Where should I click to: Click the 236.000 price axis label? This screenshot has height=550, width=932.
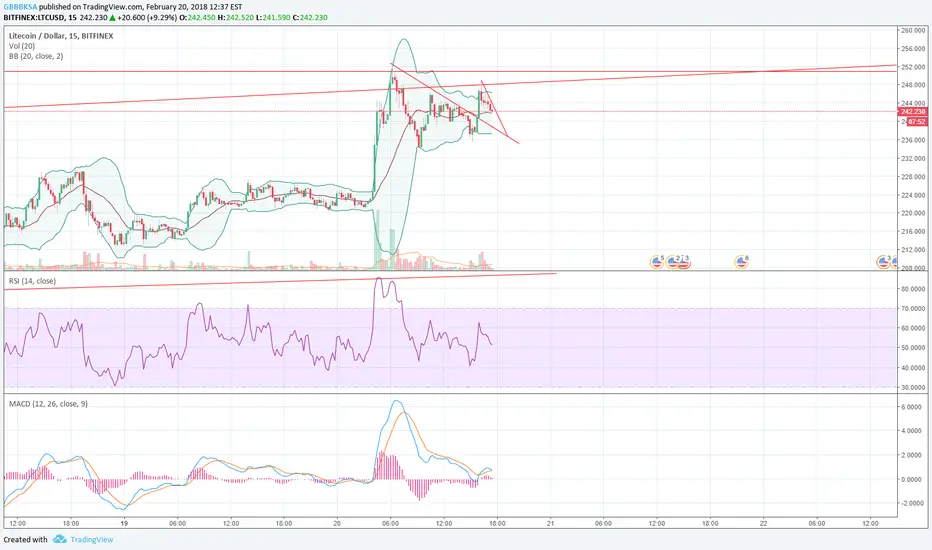pos(913,140)
